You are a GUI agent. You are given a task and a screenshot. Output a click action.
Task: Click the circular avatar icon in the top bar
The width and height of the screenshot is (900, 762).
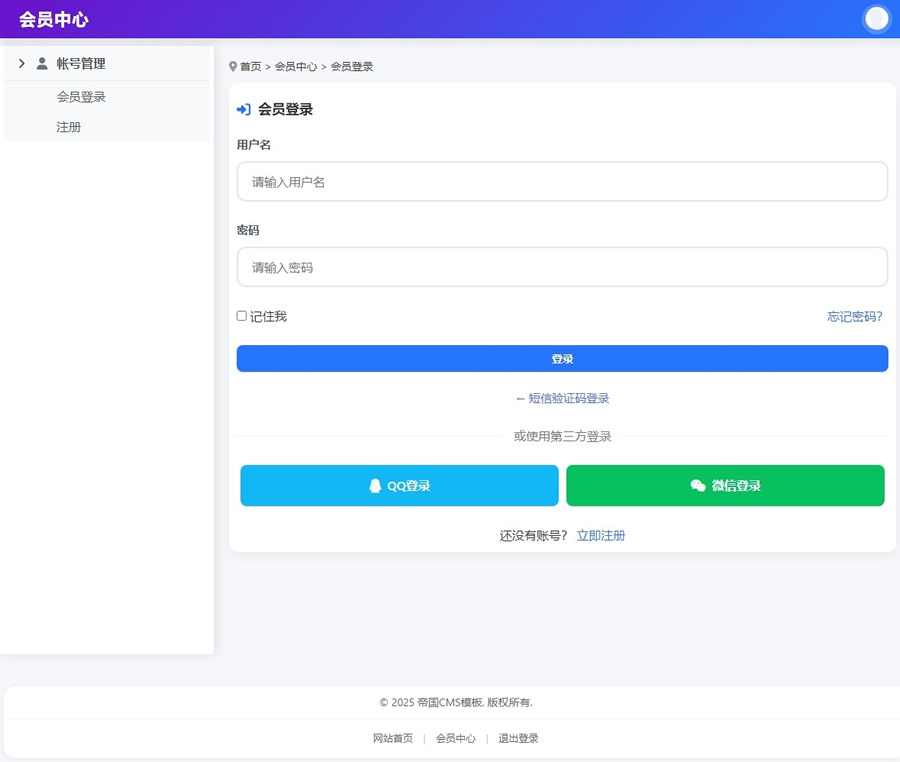[876, 19]
